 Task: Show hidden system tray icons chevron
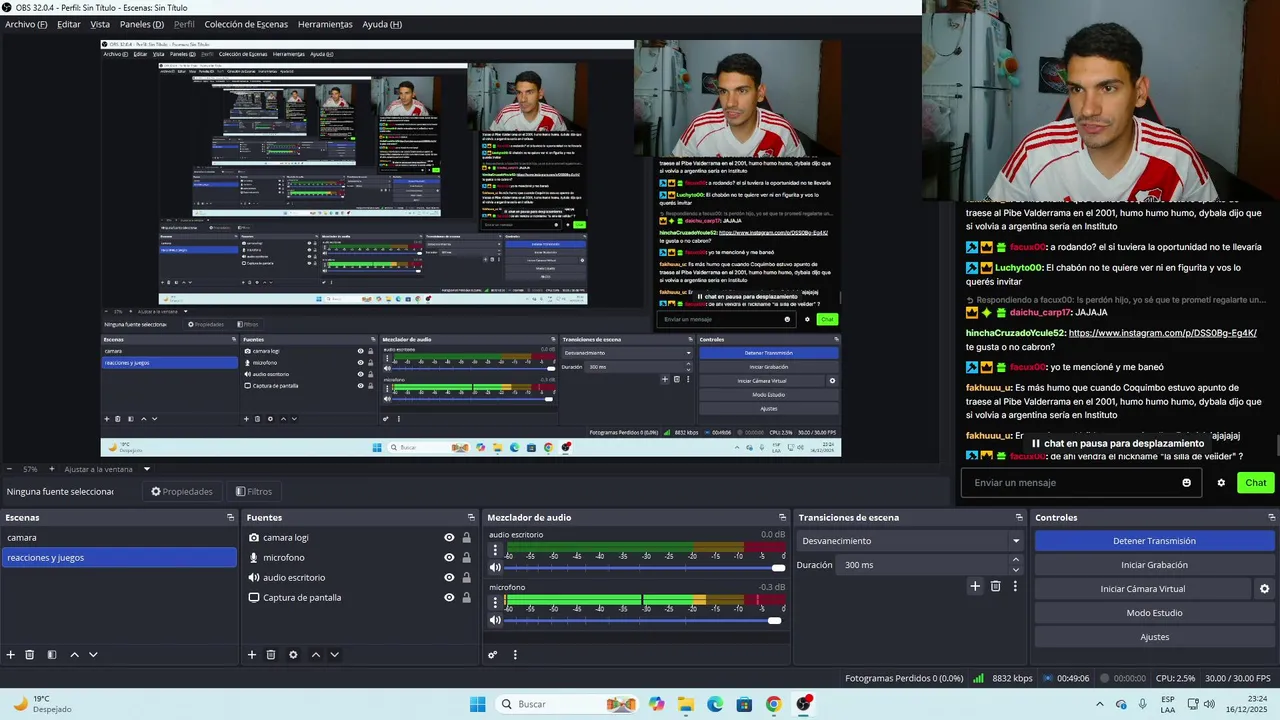click(1100, 704)
